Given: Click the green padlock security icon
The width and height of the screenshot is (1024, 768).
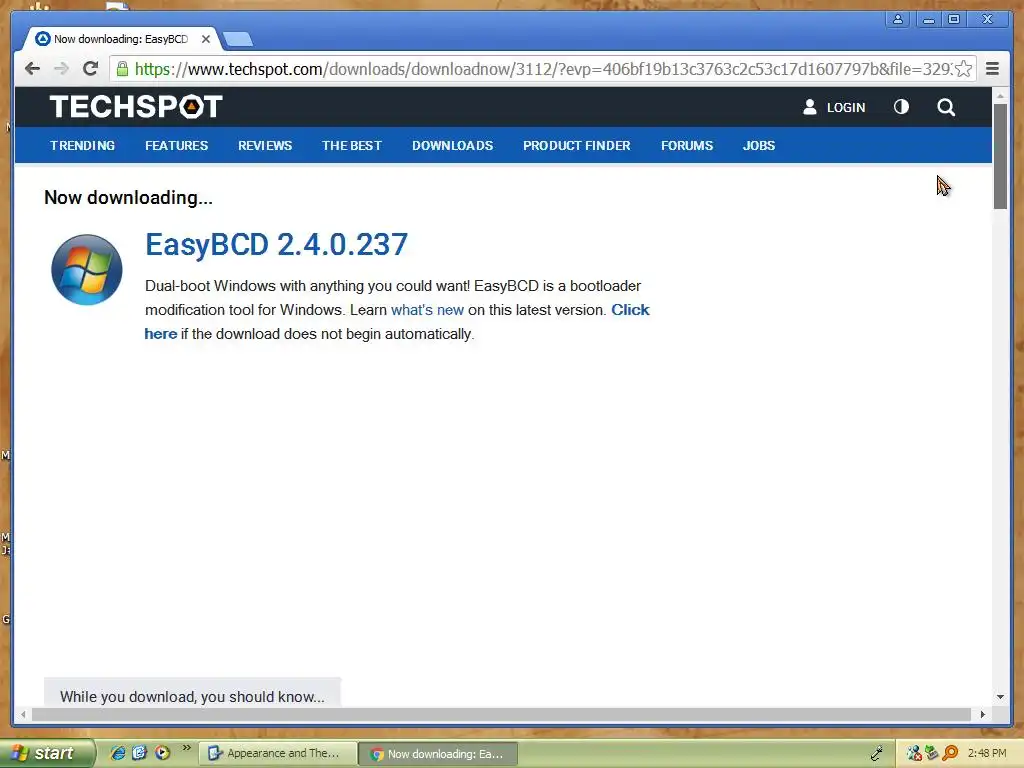Looking at the screenshot, I should pyautogui.click(x=122, y=69).
